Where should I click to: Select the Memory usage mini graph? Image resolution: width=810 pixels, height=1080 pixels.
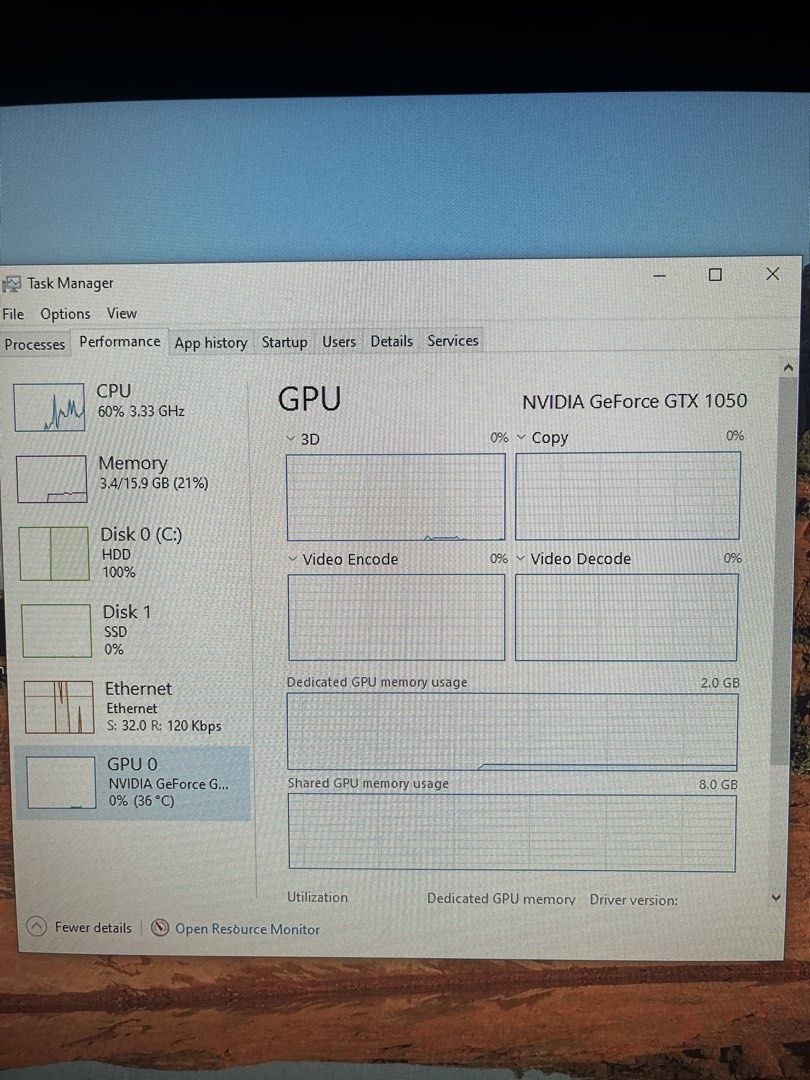click(52, 479)
